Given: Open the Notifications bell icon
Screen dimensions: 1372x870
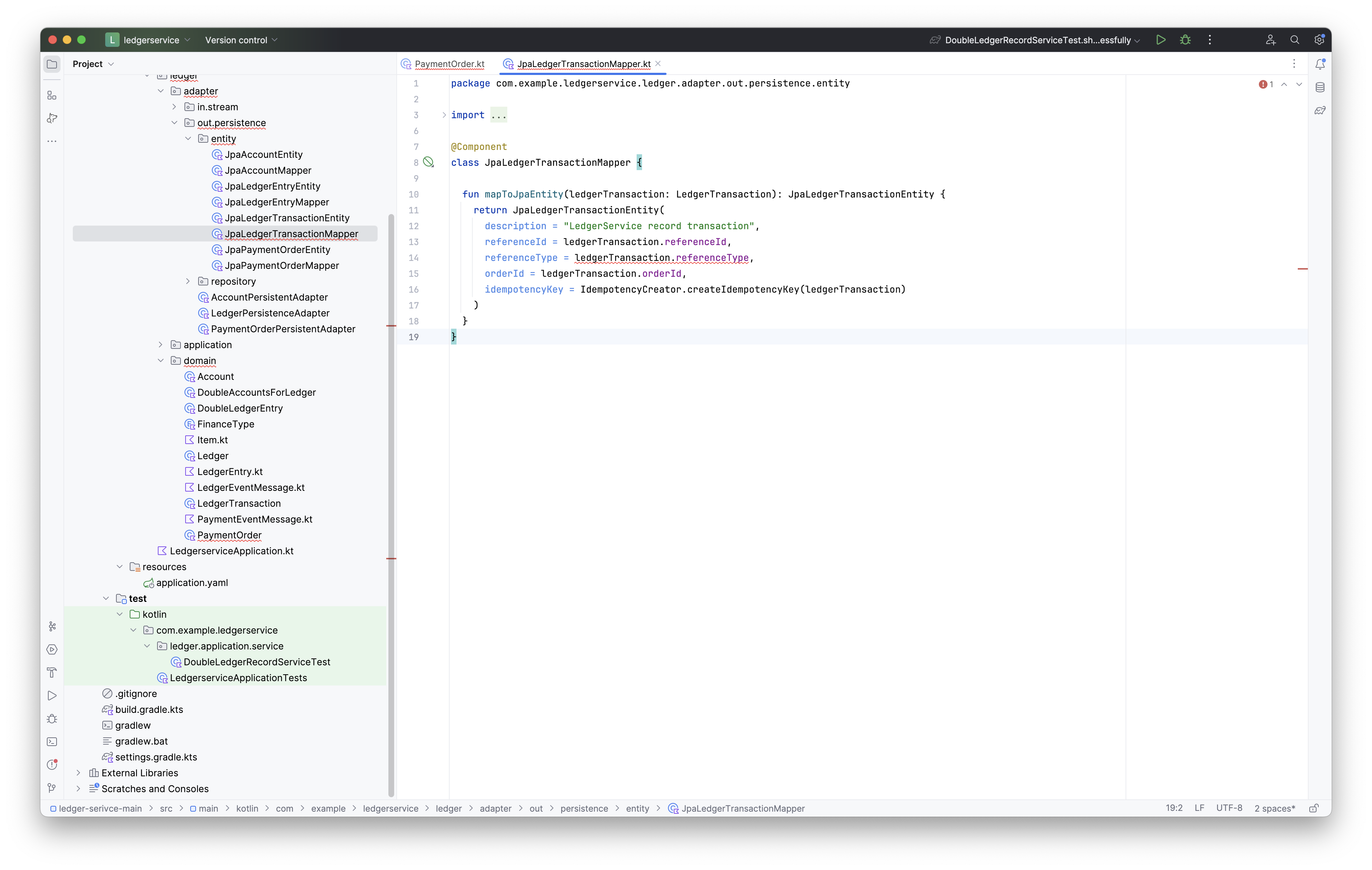Looking at the screenshot, I should (1320, 65).
